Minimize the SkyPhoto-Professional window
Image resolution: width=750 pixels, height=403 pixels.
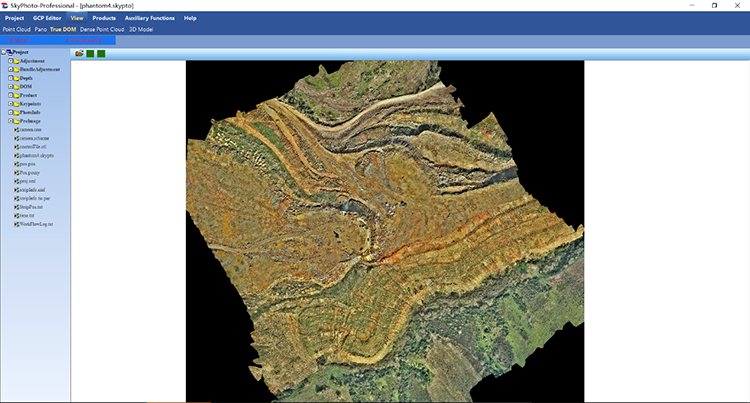pyautogui.click(x=692, y=5)
